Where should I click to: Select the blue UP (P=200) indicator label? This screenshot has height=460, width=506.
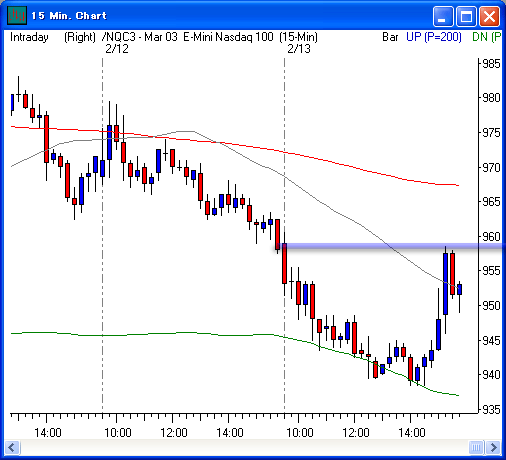[434, 37]
